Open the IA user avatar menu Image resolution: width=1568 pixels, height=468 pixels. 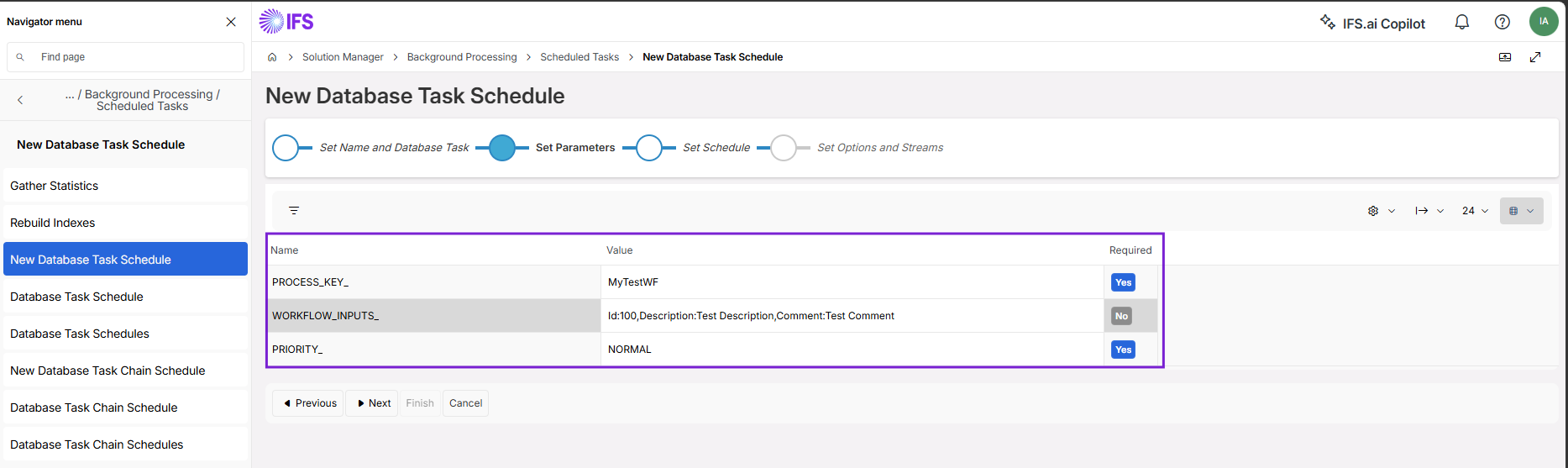click(1544, 21)
